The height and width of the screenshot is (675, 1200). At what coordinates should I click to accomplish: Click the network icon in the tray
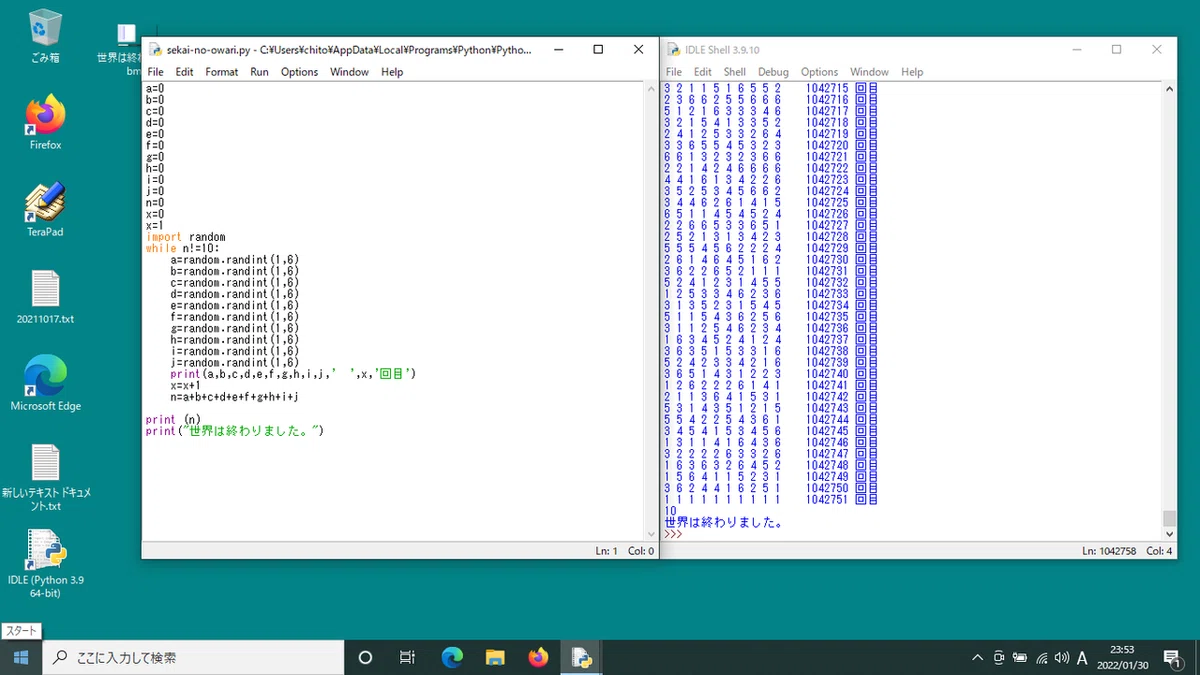pyautogui.click(x=1041, y=658)
